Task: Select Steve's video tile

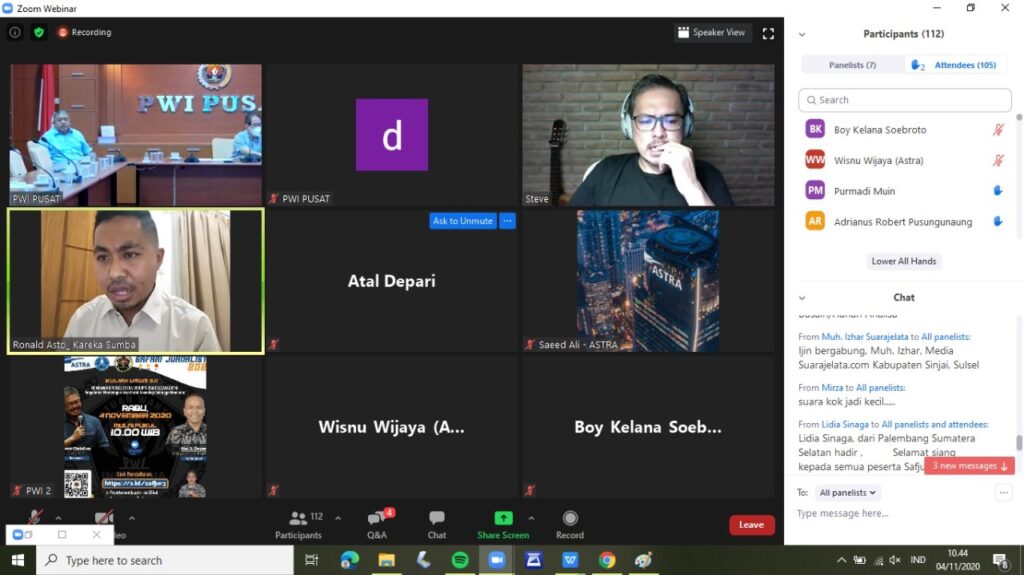Action: click(648, 135)
